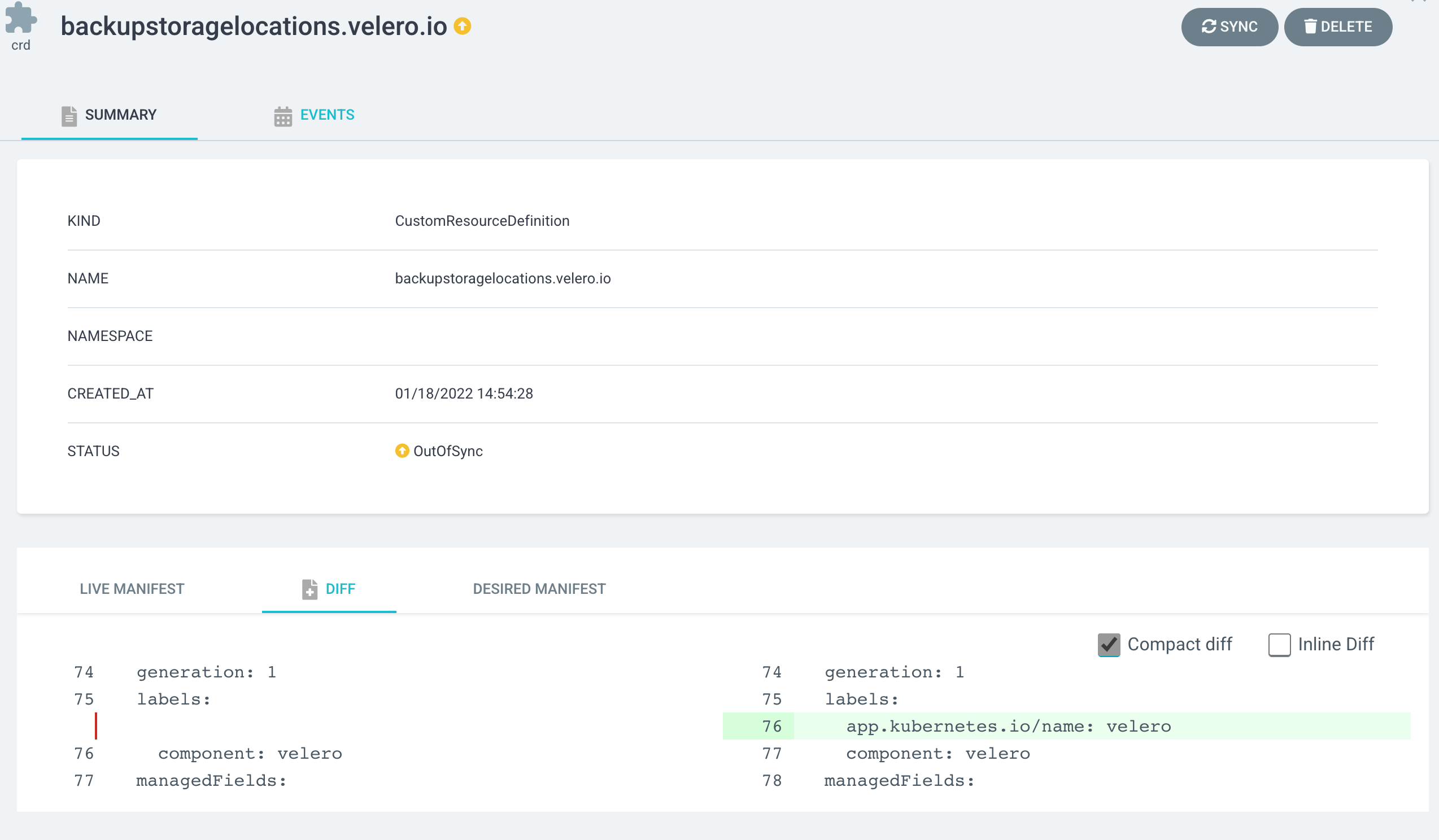Click the OutOfSync status text
The width and height of the screenshot is (1439, 840).
[448, 452]
